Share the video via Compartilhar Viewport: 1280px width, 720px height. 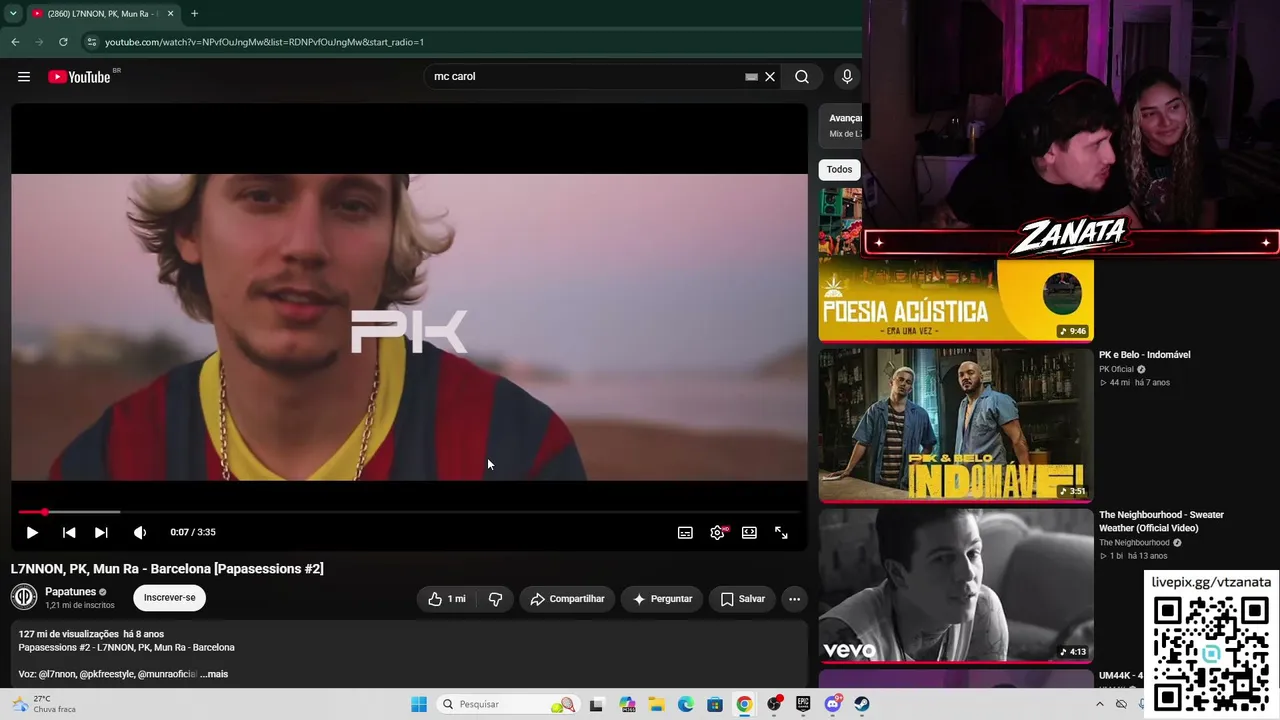click(x=567, y=599)
